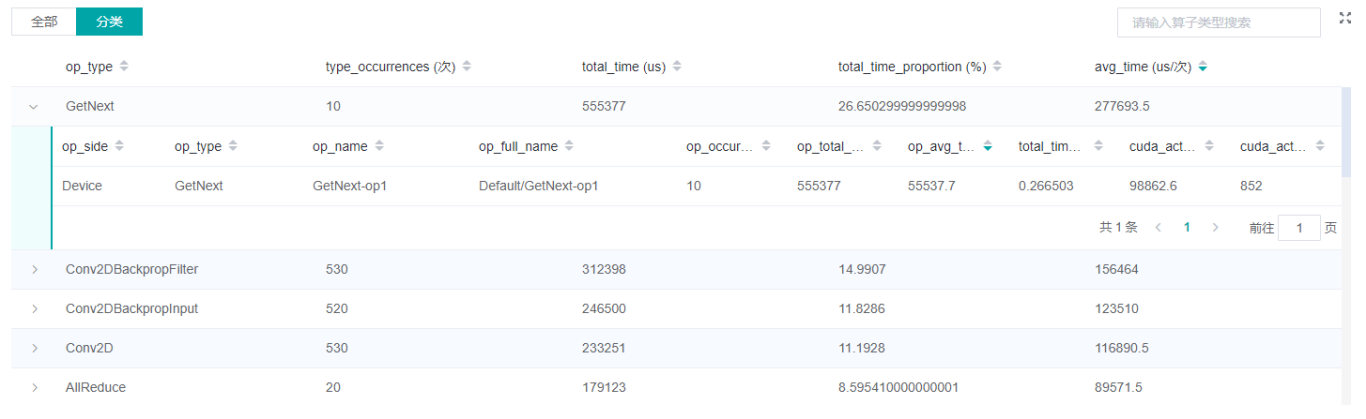Expand the Conv2DBackpropInput row
1366x419 pixels.
(34, 309)
